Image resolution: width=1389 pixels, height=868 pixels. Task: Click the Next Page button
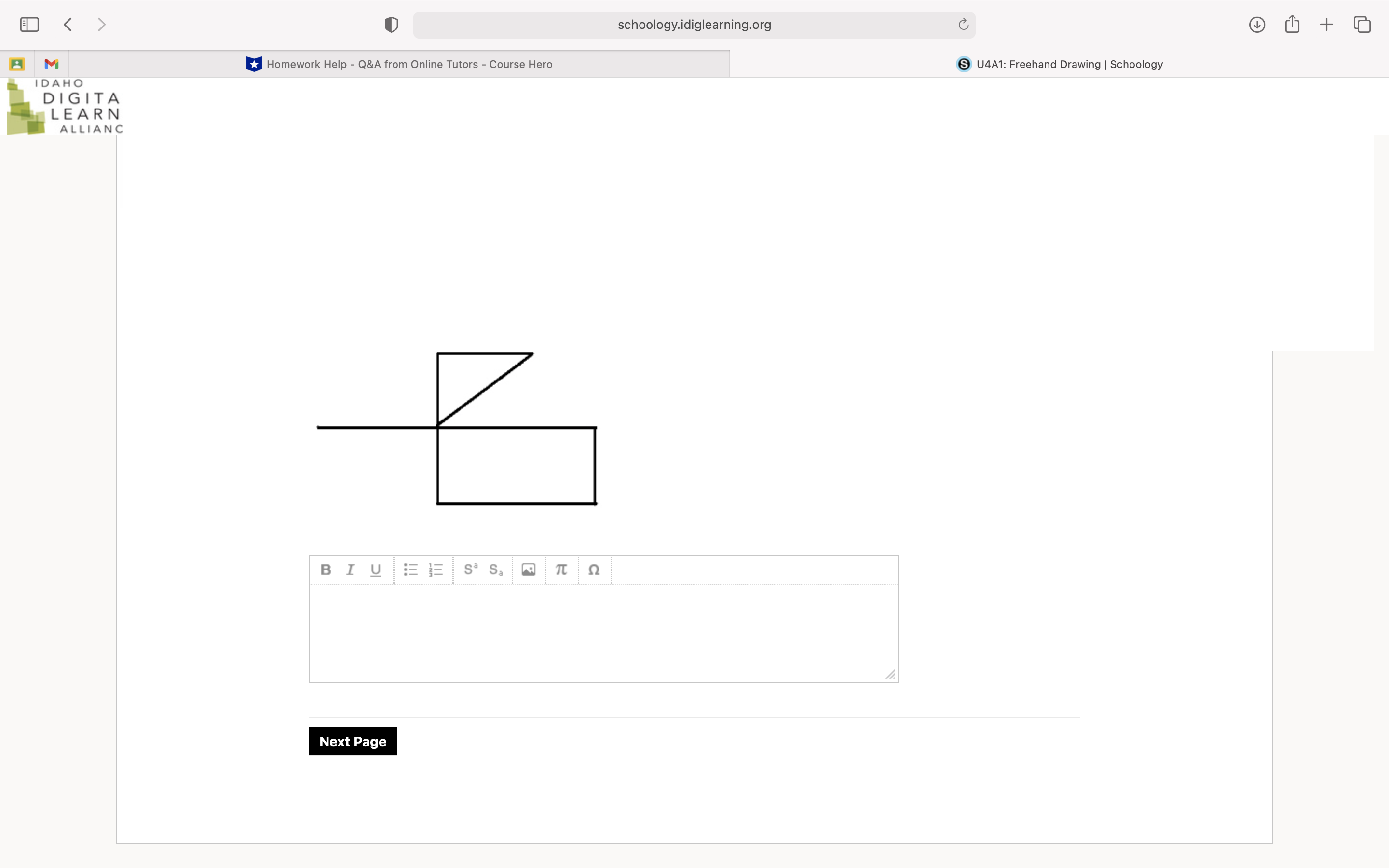pos(353,741)
